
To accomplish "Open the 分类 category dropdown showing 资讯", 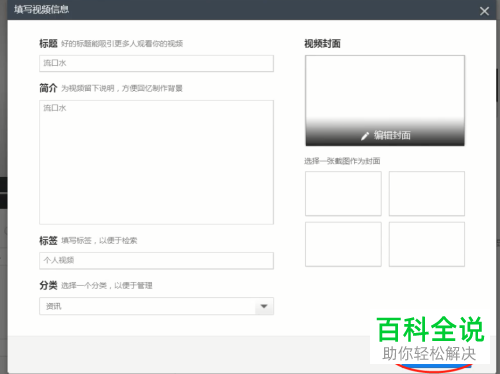I will 156,306.
